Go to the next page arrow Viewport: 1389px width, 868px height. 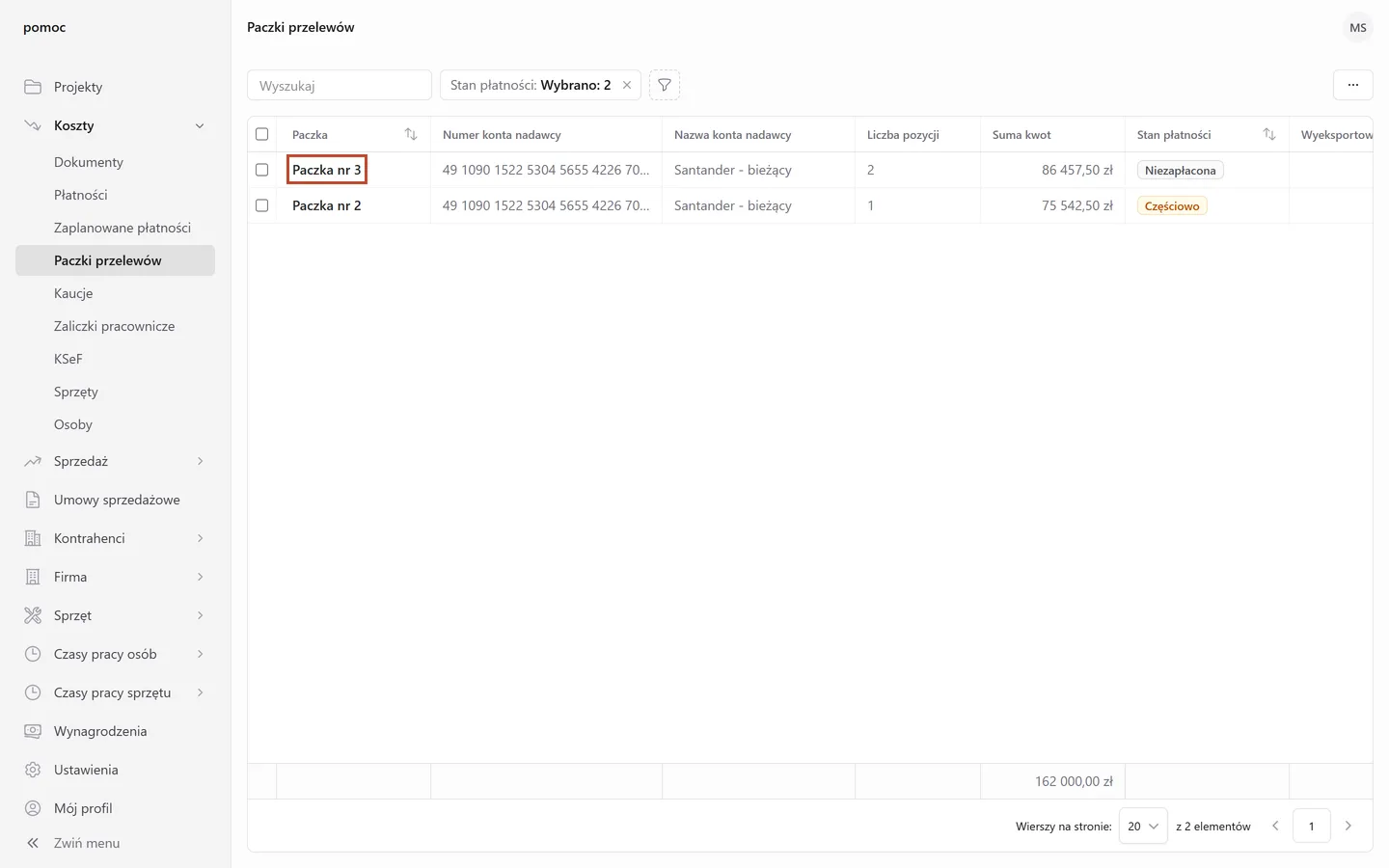click(x=1348, y=827)
